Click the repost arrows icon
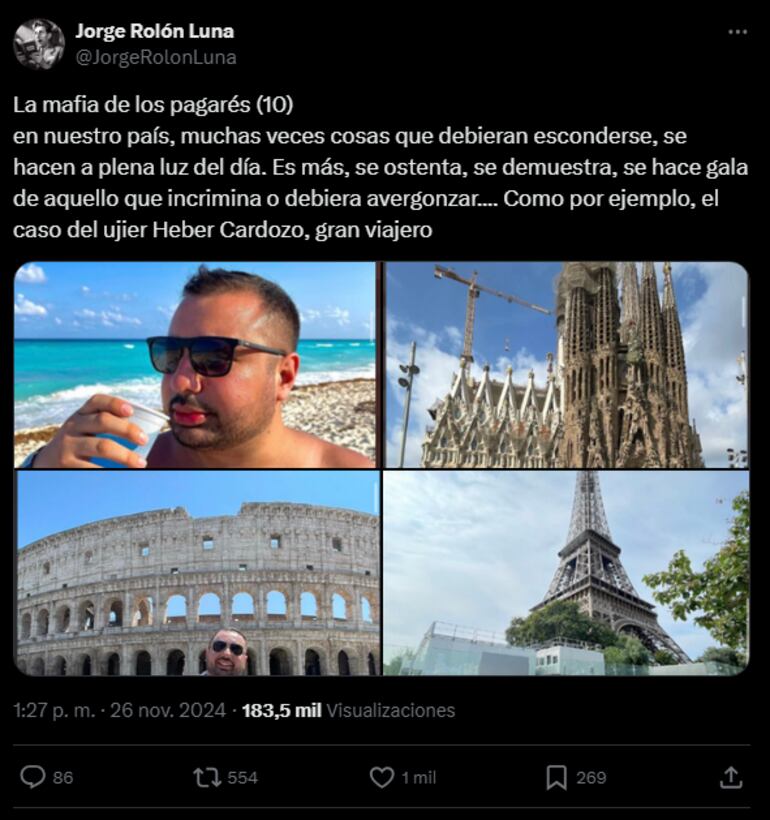Image resolution: width=770 pixels, height=820 pixels. click(x=208, y=777)
